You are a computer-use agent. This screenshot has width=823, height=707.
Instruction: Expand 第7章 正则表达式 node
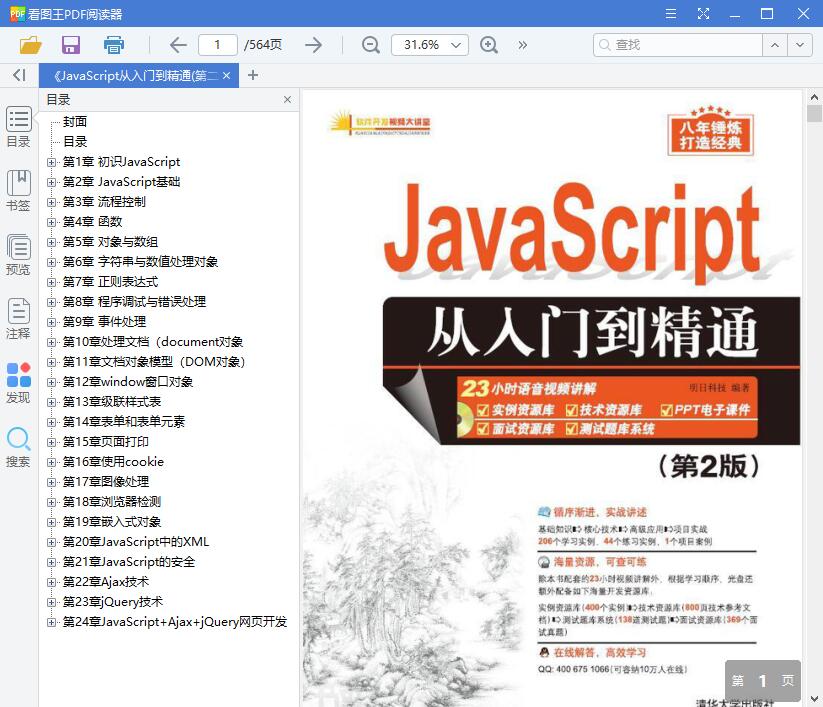coord(51,282)
